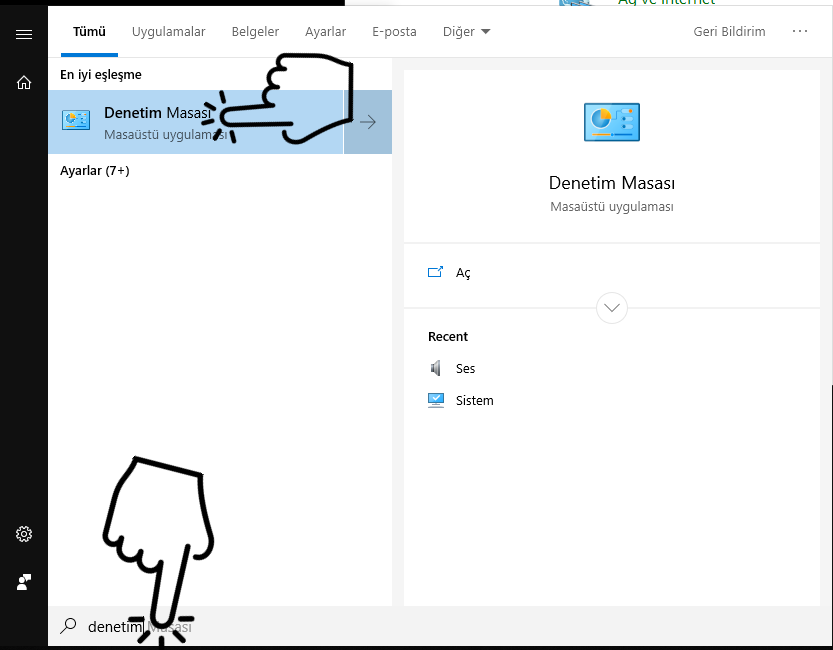Switch to the Ayarlar tab
Viewport: 833px width, 650px height.
pyautogui.click(x=325, y=32)
